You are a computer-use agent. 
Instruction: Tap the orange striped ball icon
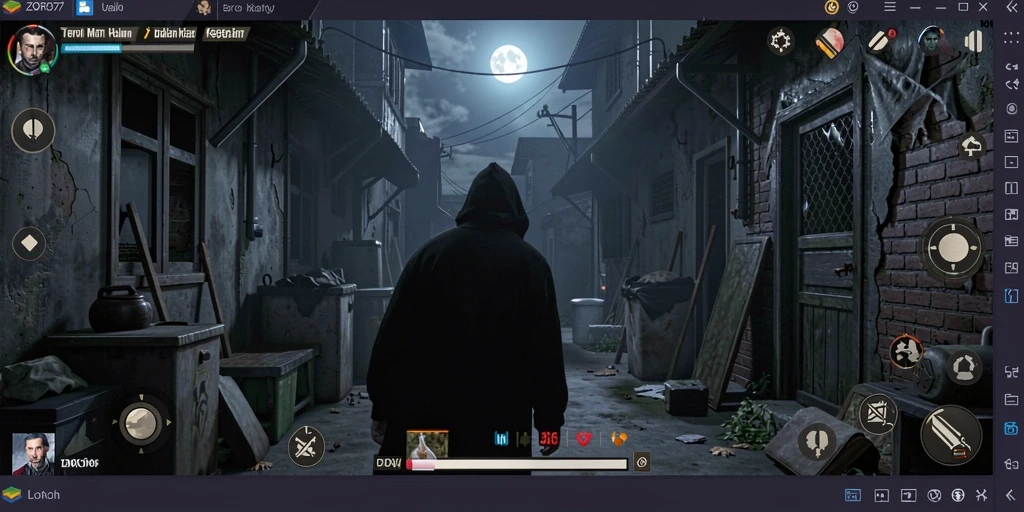click(830, 43)
